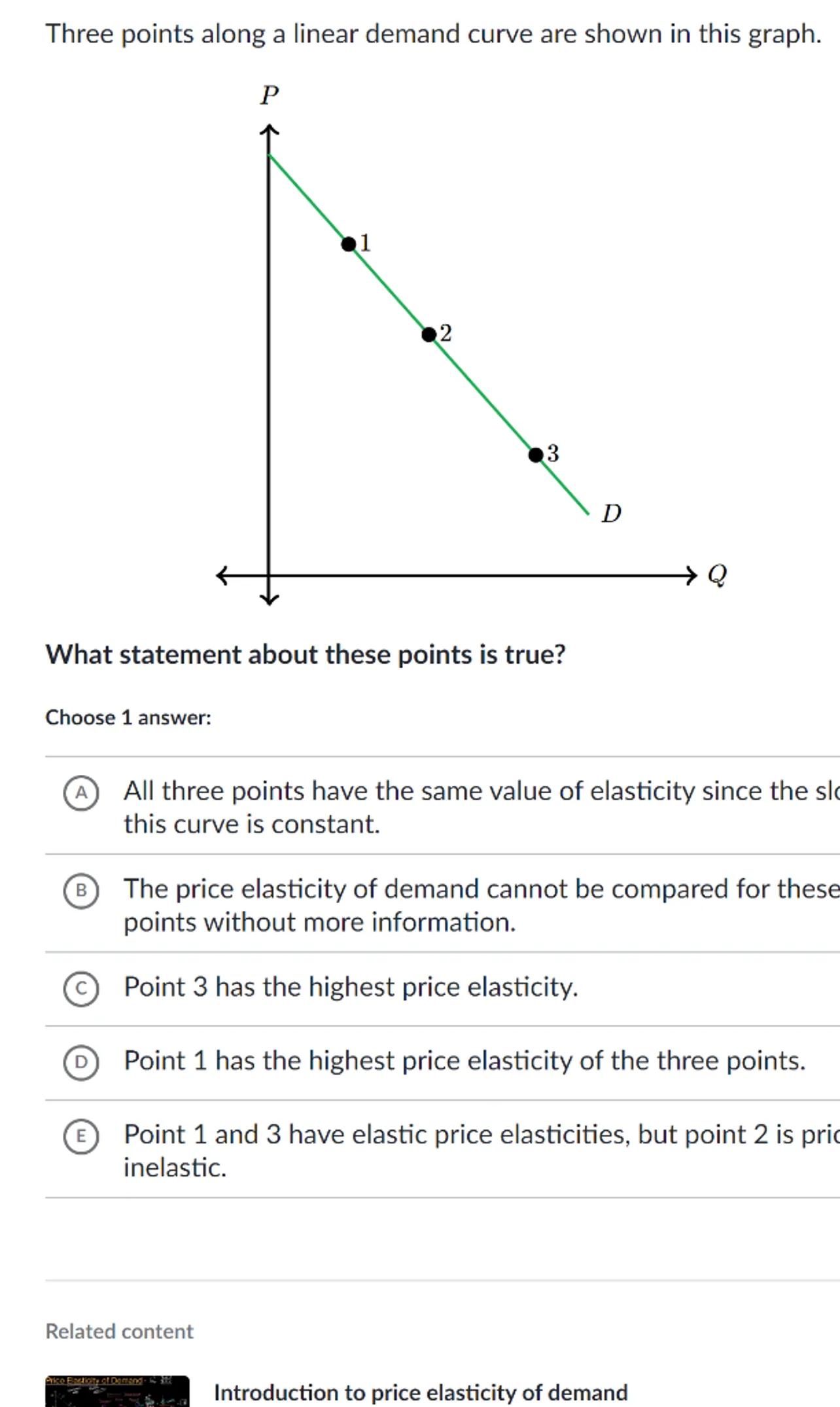Click black dot labeled 1 on graph
The image size is (840, 1407).
(349, 245)
